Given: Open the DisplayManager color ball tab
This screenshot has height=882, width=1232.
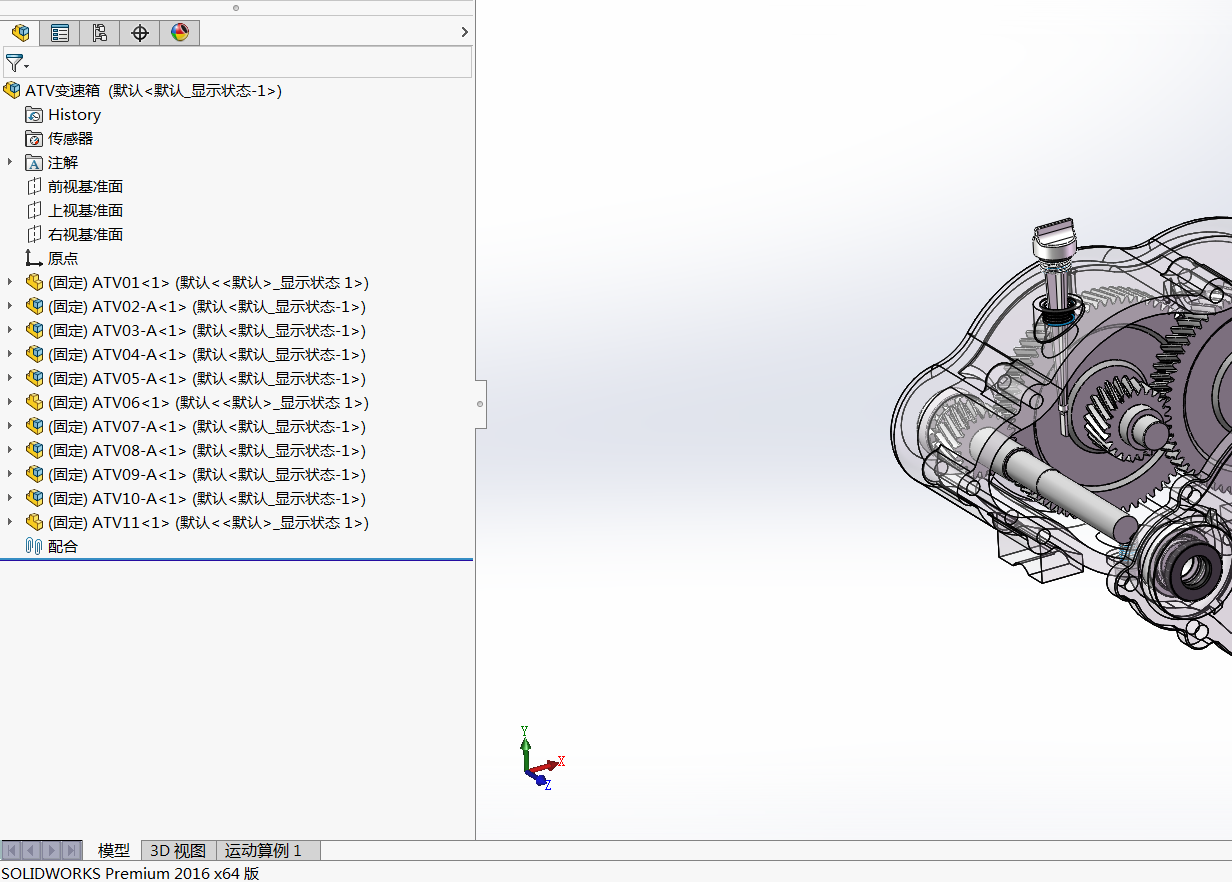Looking at the screenshot, I should tap(180, 33).
